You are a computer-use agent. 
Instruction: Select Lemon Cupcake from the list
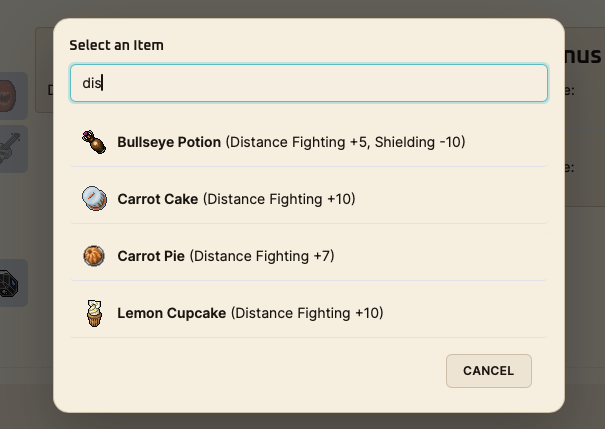pyautogui.click(x=172, y=313)
